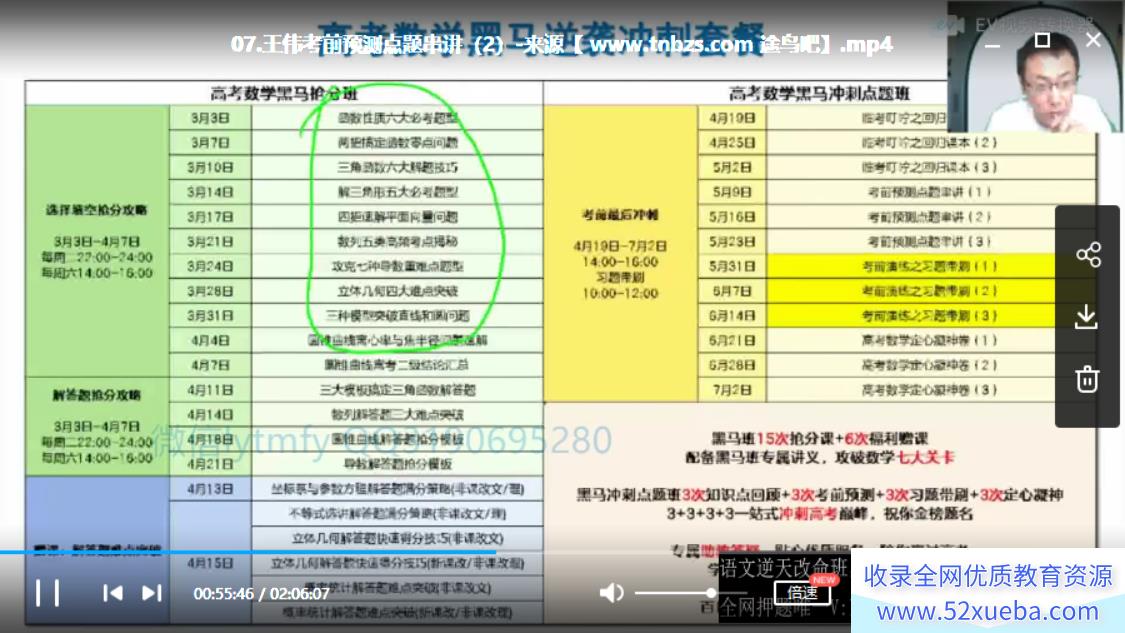Open the 倍速 playback speed button

802,593
